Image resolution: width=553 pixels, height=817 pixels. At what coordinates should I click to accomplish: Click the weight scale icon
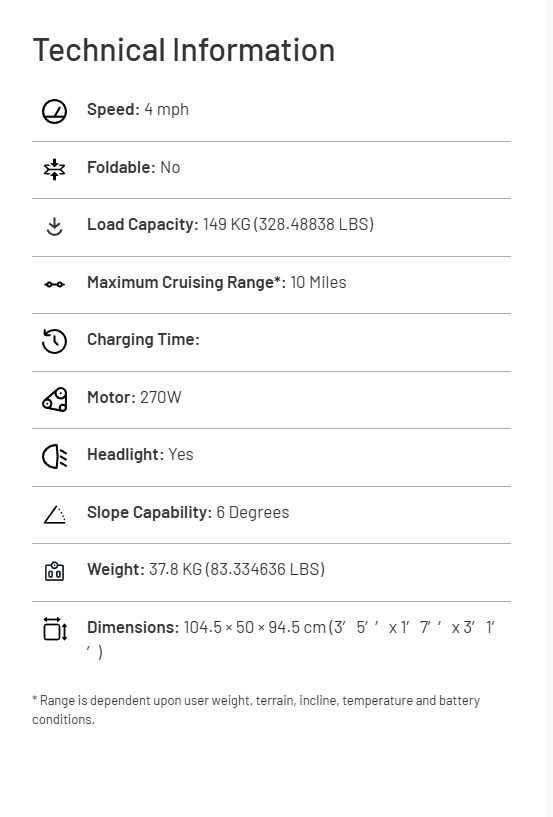pos(54,571)
